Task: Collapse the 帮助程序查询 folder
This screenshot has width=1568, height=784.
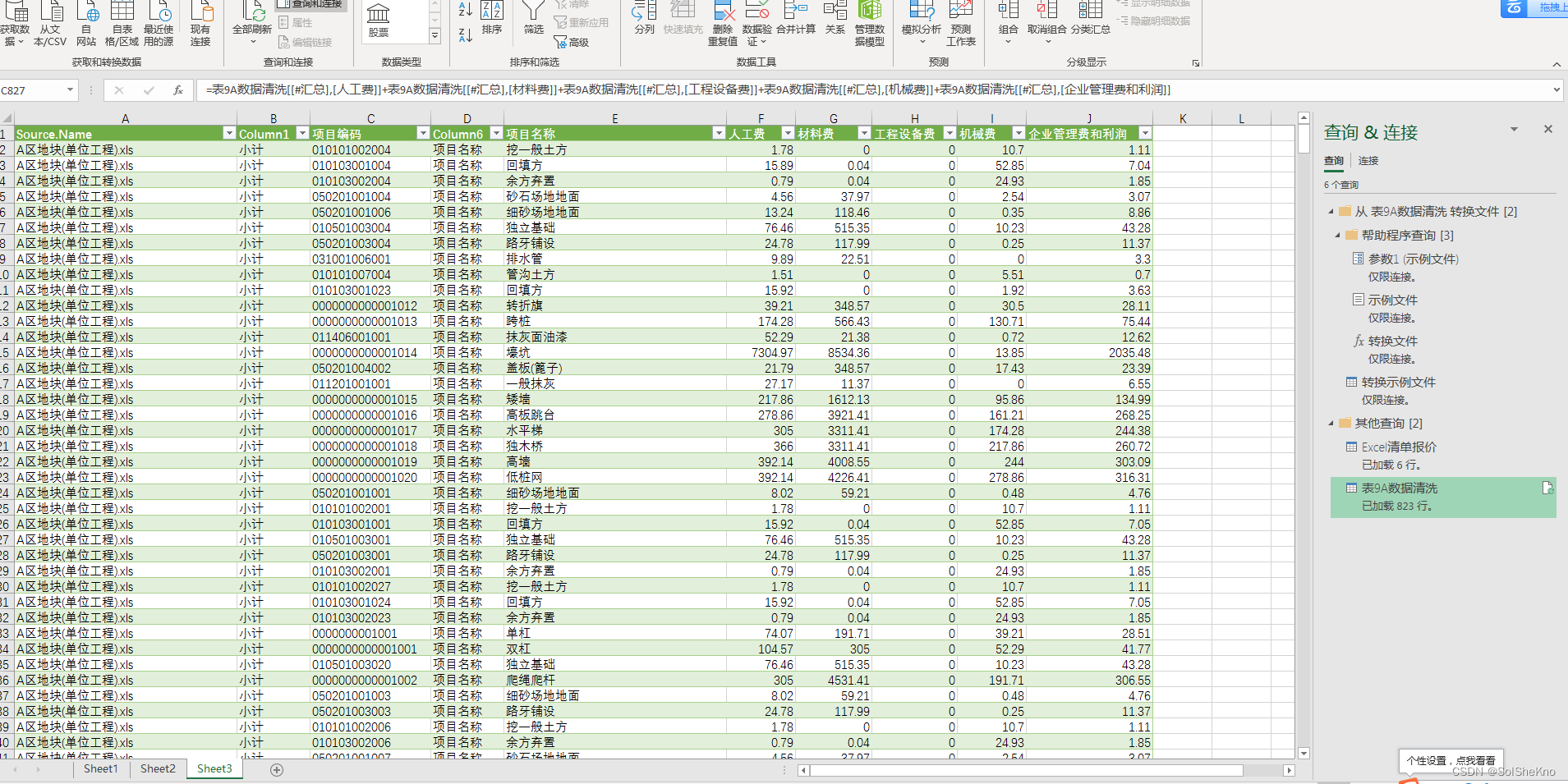Action: (1338, 236)
